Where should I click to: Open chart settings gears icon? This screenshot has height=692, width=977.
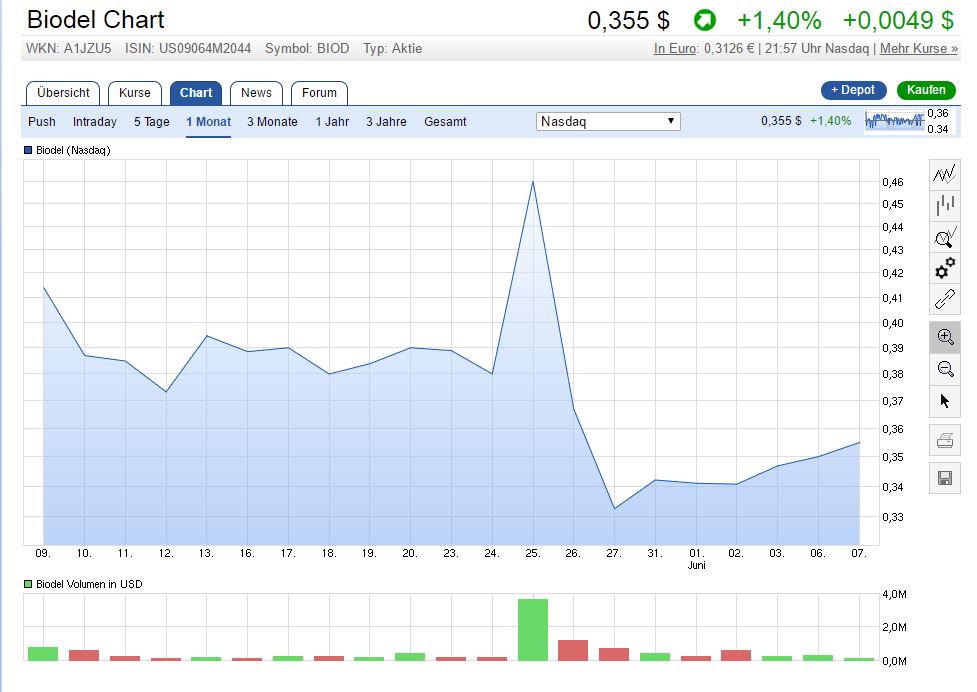coord(945,268)
